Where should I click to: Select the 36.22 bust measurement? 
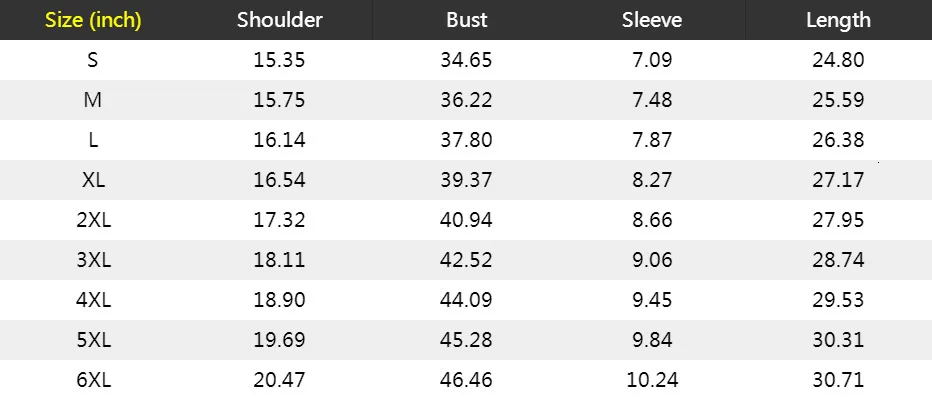coord(466,100)
